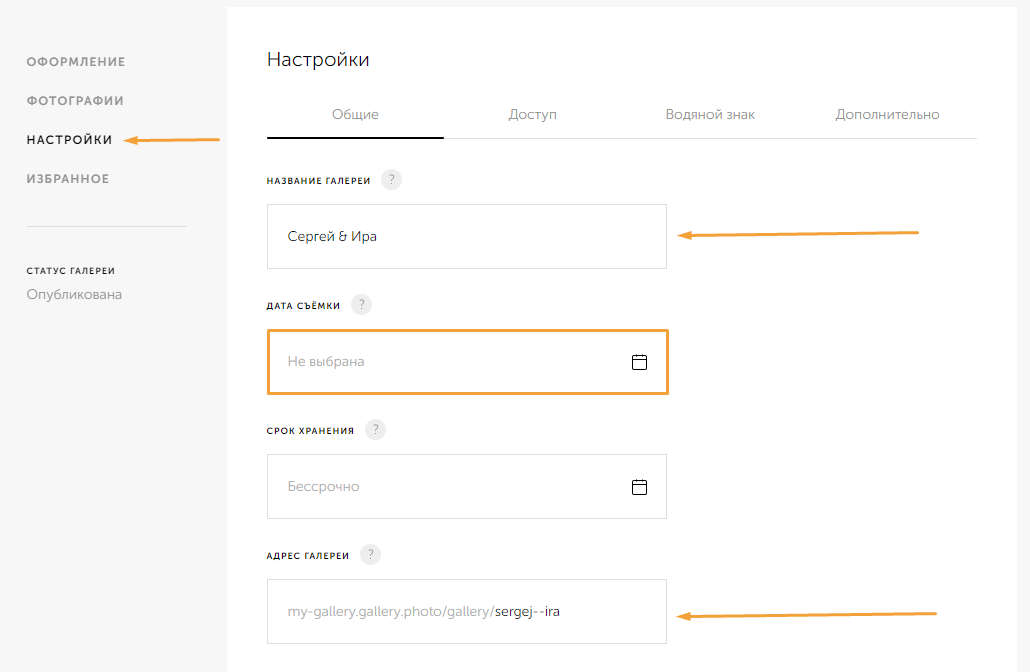Click calendar icon in Дата съёмки field

[639, 362]
